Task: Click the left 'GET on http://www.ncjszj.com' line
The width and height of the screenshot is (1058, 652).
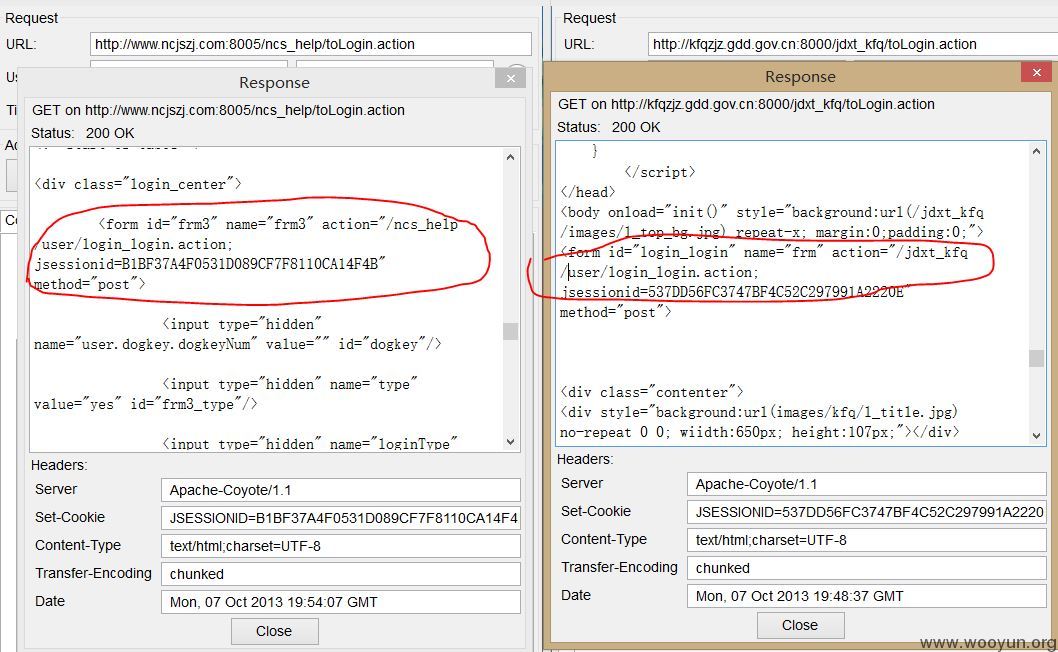Action: pos(219,111)
